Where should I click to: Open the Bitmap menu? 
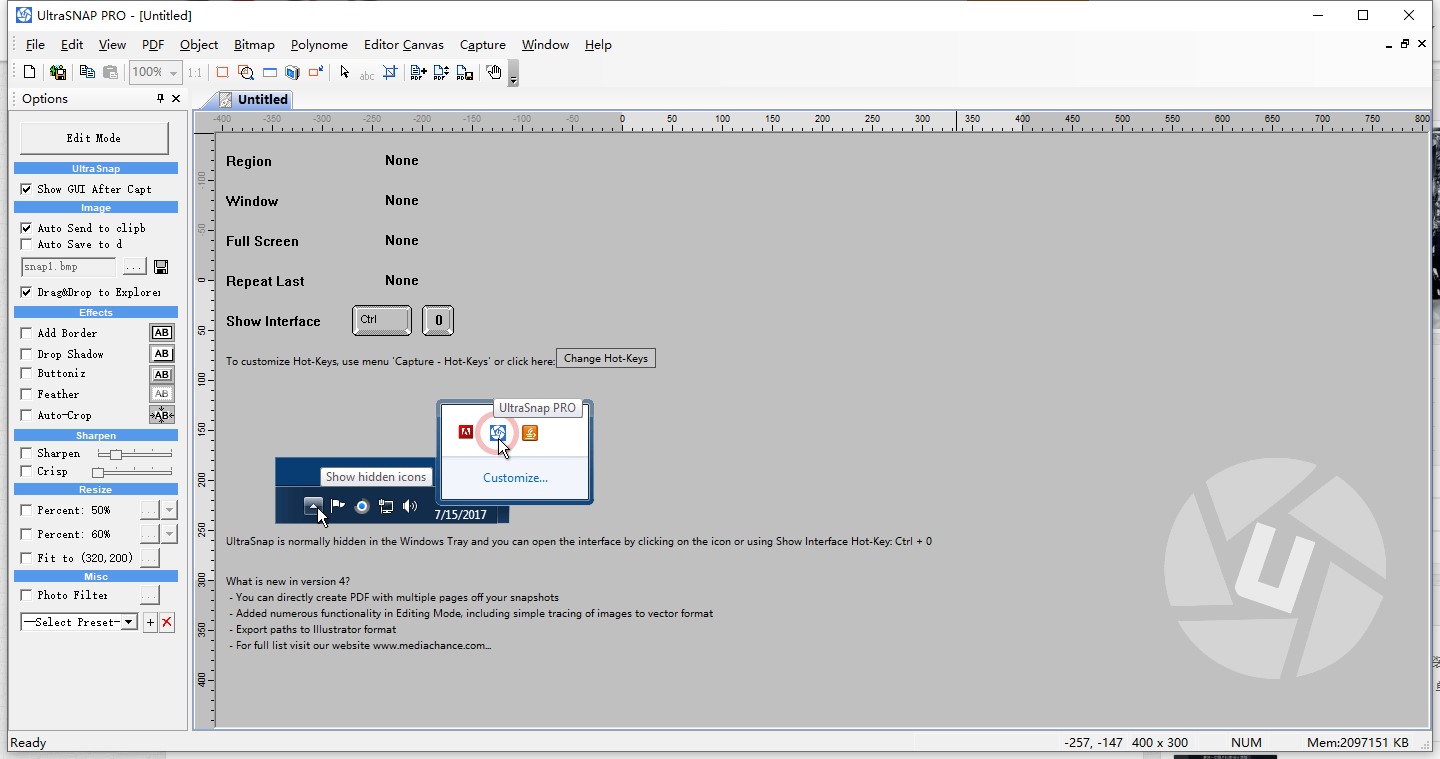254,45
